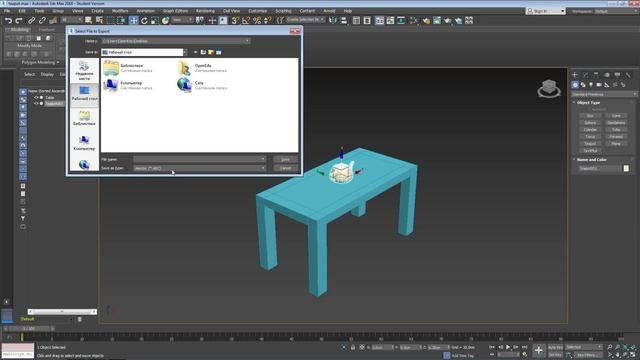640x360 pixels.
Task: Open the History path dropdown in the export dialog
Action: pyautogui.click(x=176, y=41)
